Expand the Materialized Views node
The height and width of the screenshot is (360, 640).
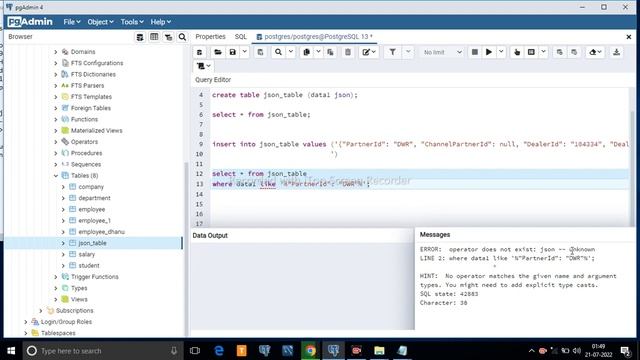(x=56, y=131)
